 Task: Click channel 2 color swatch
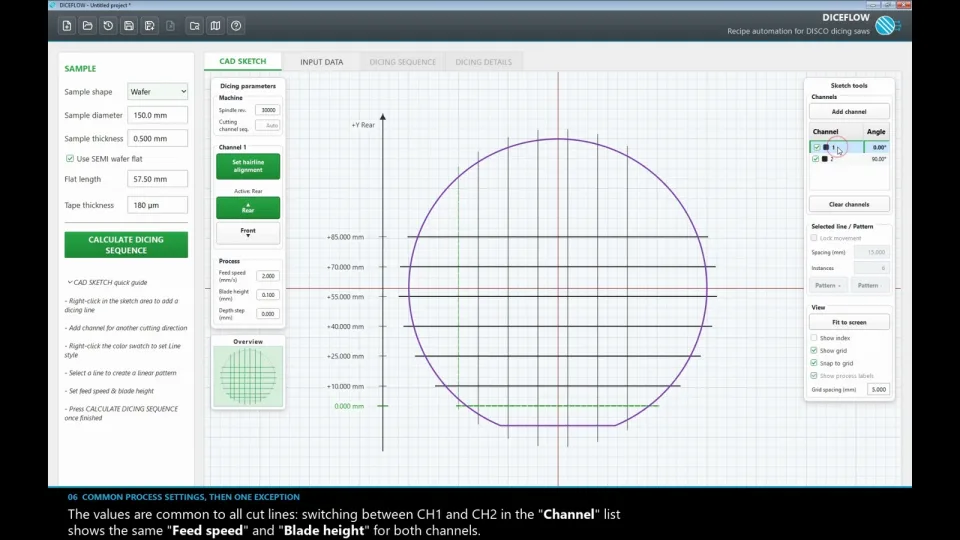coord(825,159)
